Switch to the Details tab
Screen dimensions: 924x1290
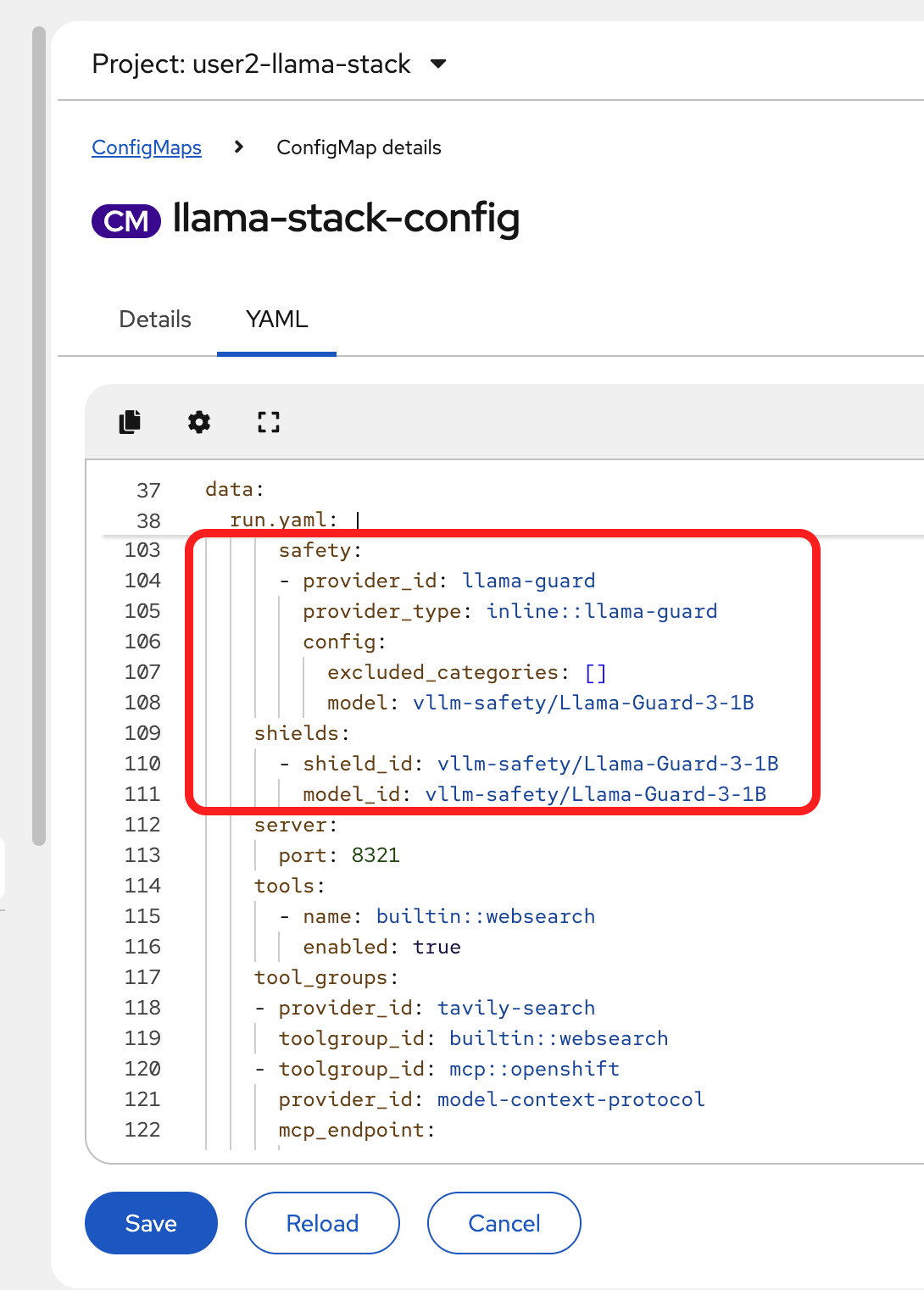pyautogui.click(x=155, y=320)
